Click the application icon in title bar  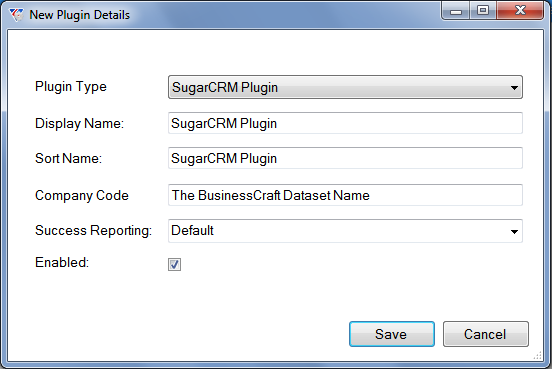(16, 15)
